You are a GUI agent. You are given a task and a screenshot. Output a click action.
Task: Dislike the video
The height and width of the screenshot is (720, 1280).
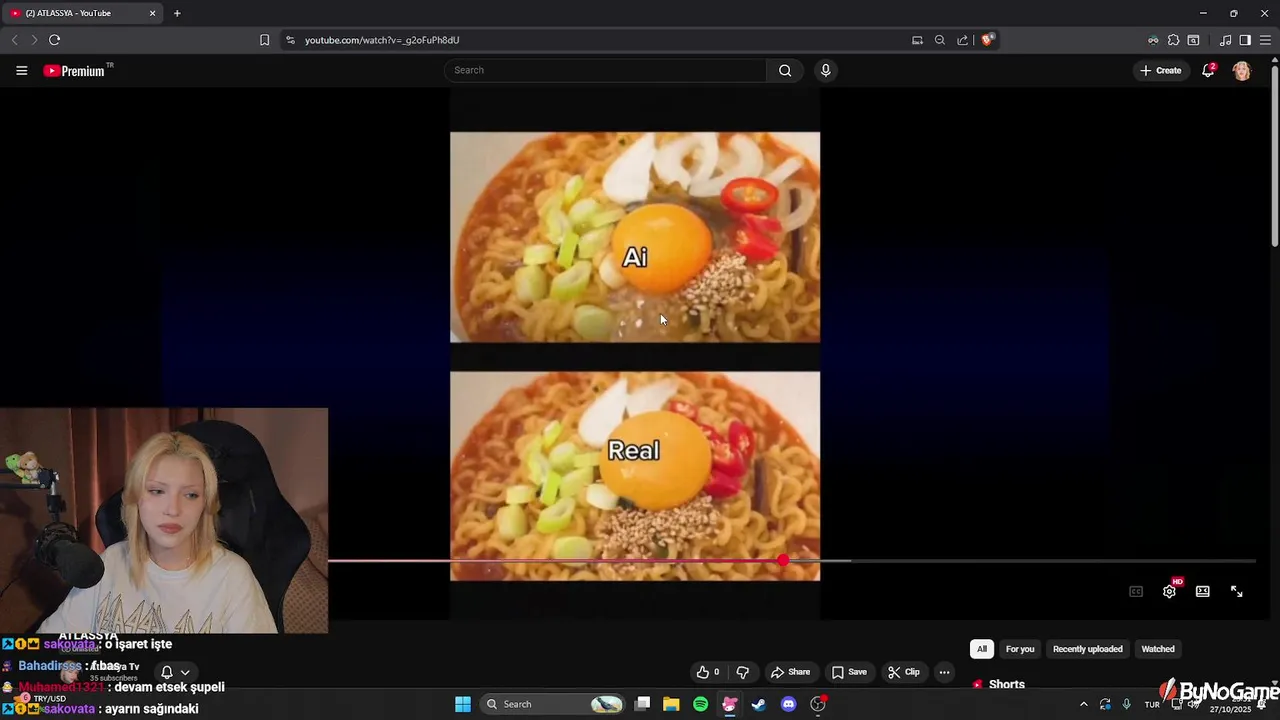pyautogui.click(x=742, y=672)
